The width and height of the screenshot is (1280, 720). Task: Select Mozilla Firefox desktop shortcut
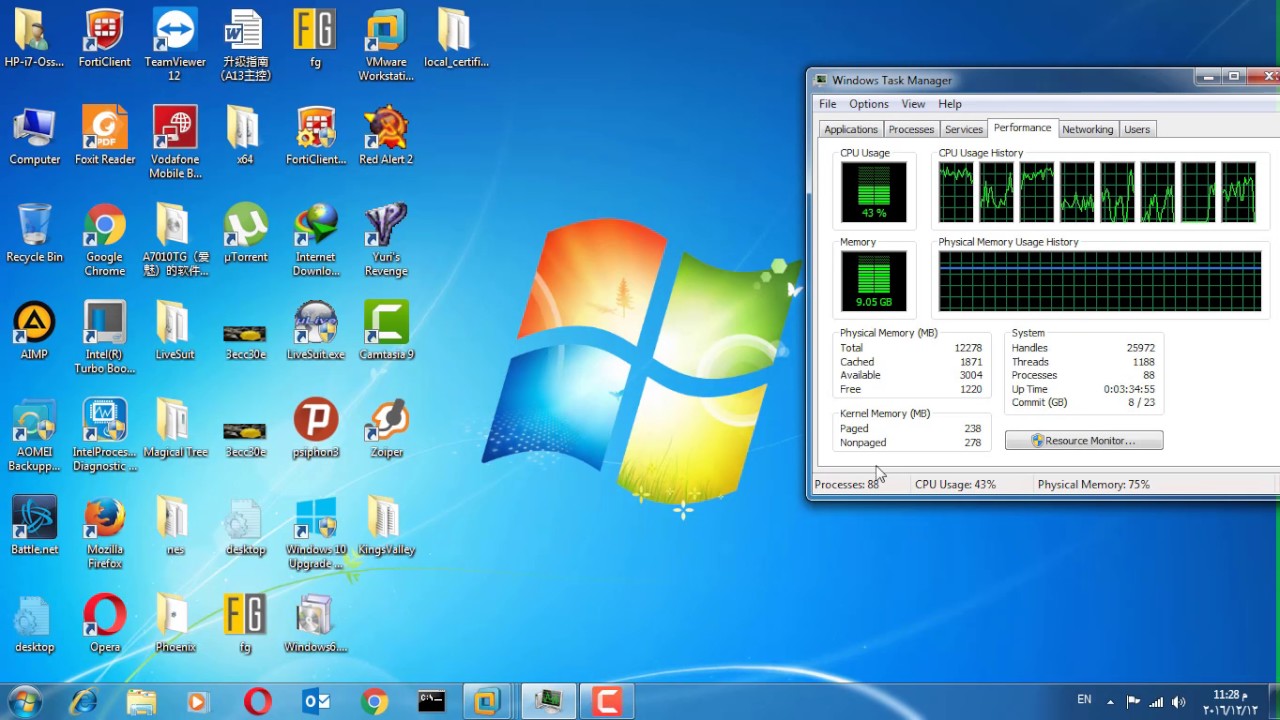[105, 533]
